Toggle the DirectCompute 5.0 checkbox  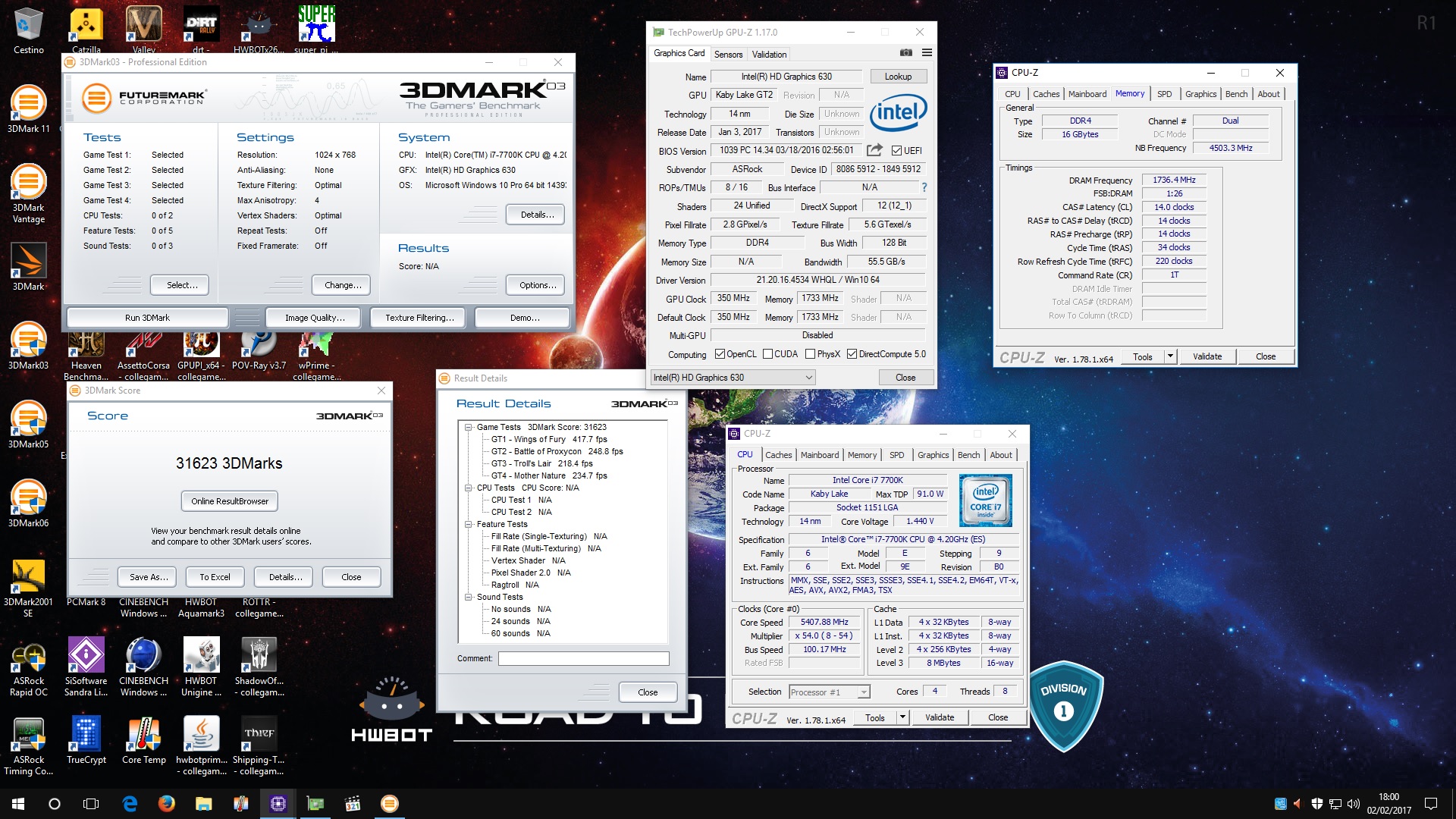(x=852, y=354)
